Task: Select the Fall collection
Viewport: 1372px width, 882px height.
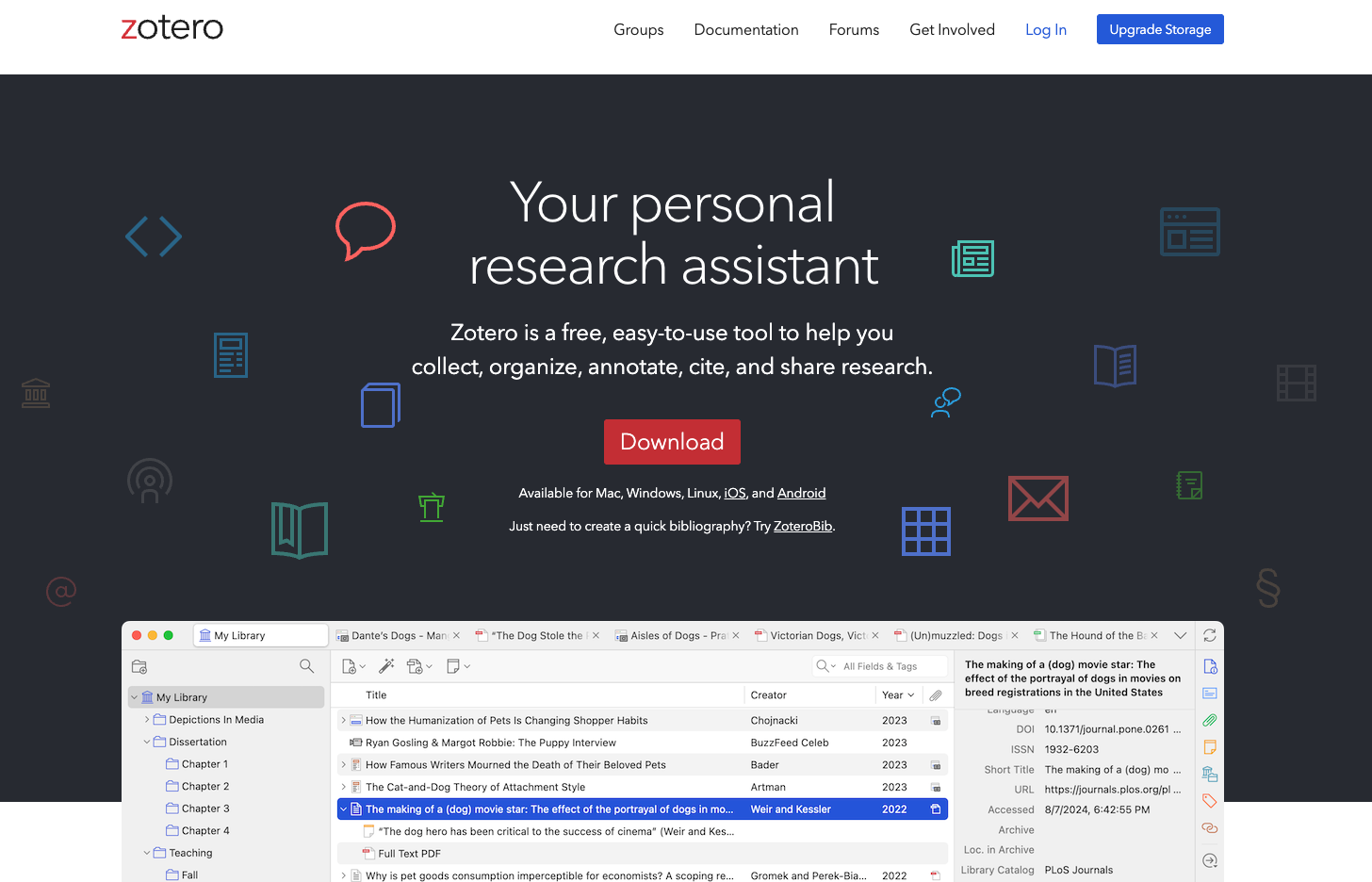Action: click(x=189, y=875)
